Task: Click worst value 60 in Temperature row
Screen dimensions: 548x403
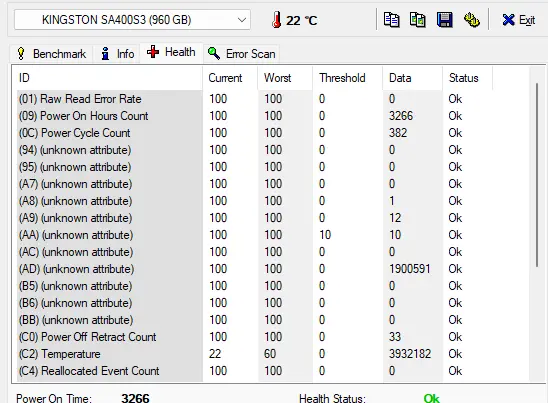Action: (270, 354)
